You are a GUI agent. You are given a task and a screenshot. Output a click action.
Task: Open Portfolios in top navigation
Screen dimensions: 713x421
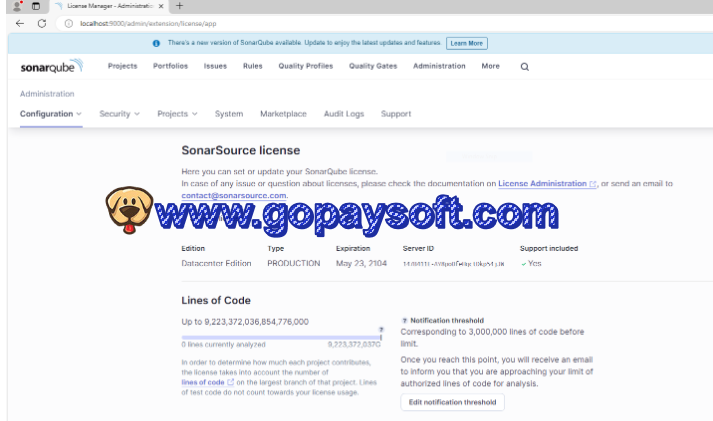coord(171,66)
